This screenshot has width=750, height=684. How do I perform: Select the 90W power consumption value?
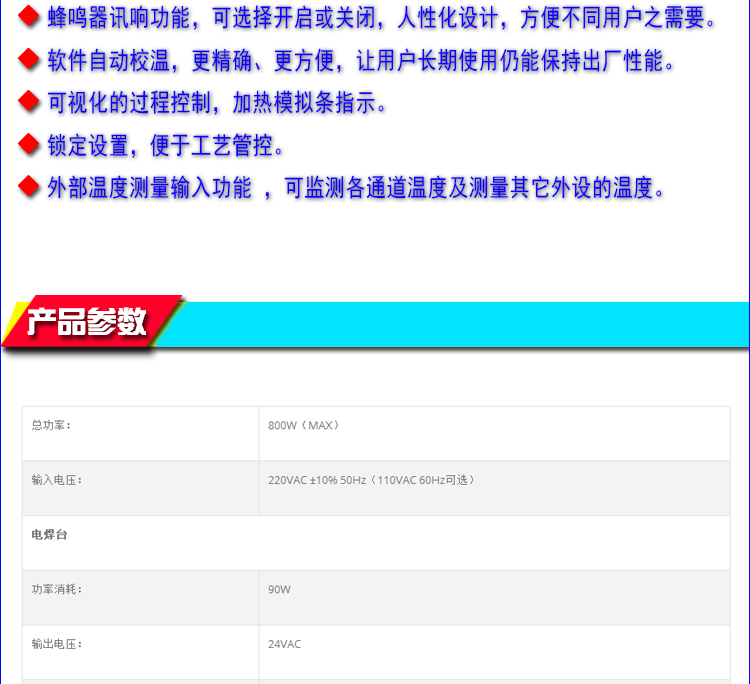click(280, 590)
